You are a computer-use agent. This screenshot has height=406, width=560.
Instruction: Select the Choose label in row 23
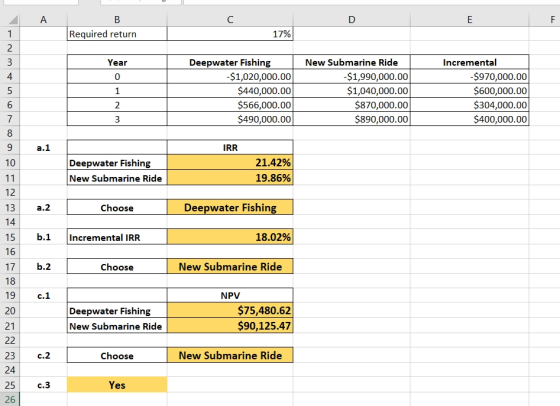[x=117, y=355]
